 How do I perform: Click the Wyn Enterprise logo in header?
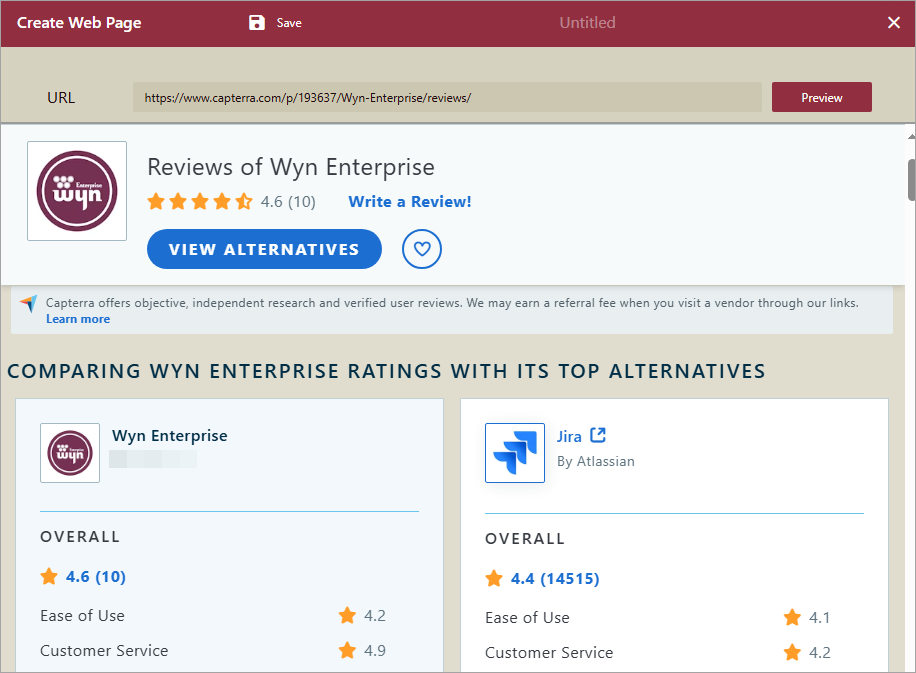(x=77, y=191)
